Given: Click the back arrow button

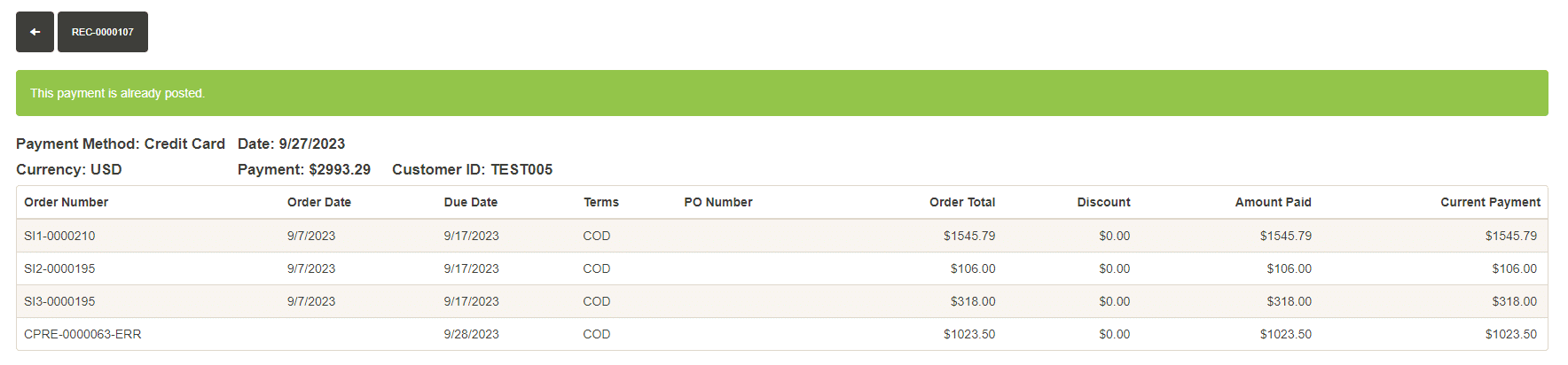Looking at the screenshot, I should [x=35, y=32].
